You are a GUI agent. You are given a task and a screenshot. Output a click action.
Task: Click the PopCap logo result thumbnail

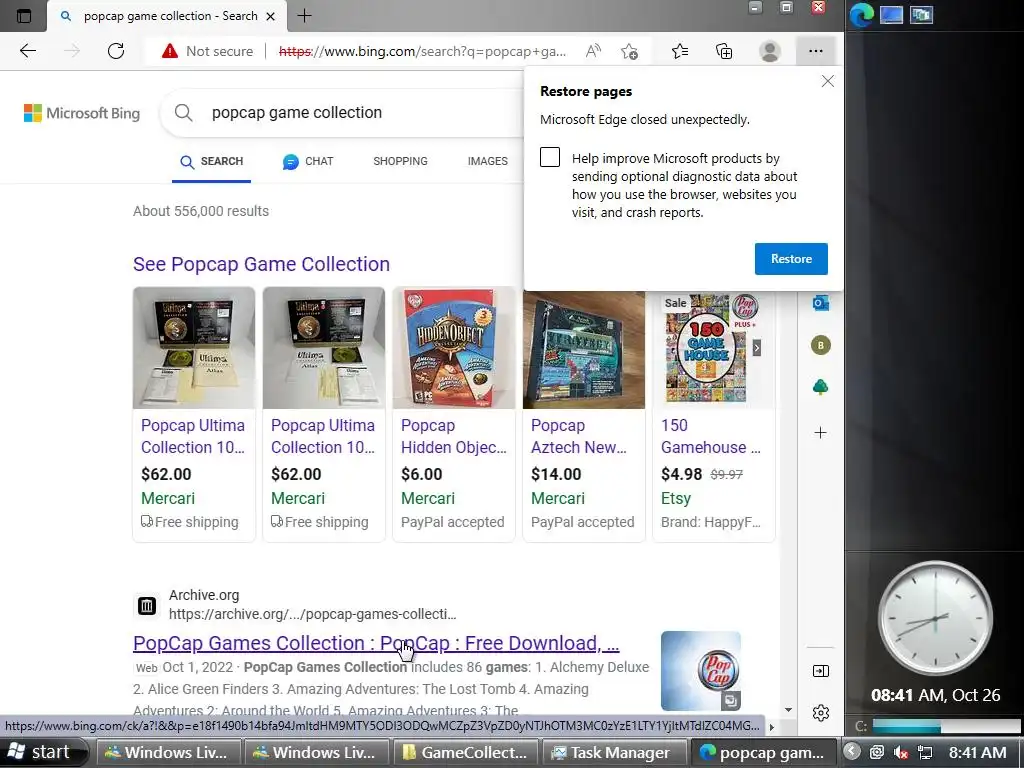coord(701,671)
